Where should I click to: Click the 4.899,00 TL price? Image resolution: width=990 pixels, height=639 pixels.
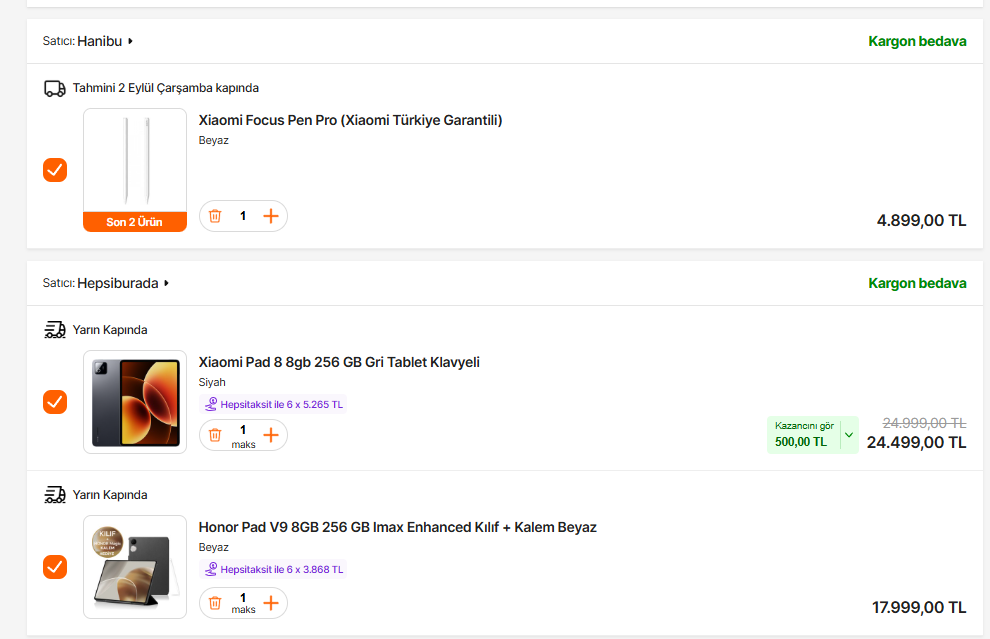pos(921,220)
